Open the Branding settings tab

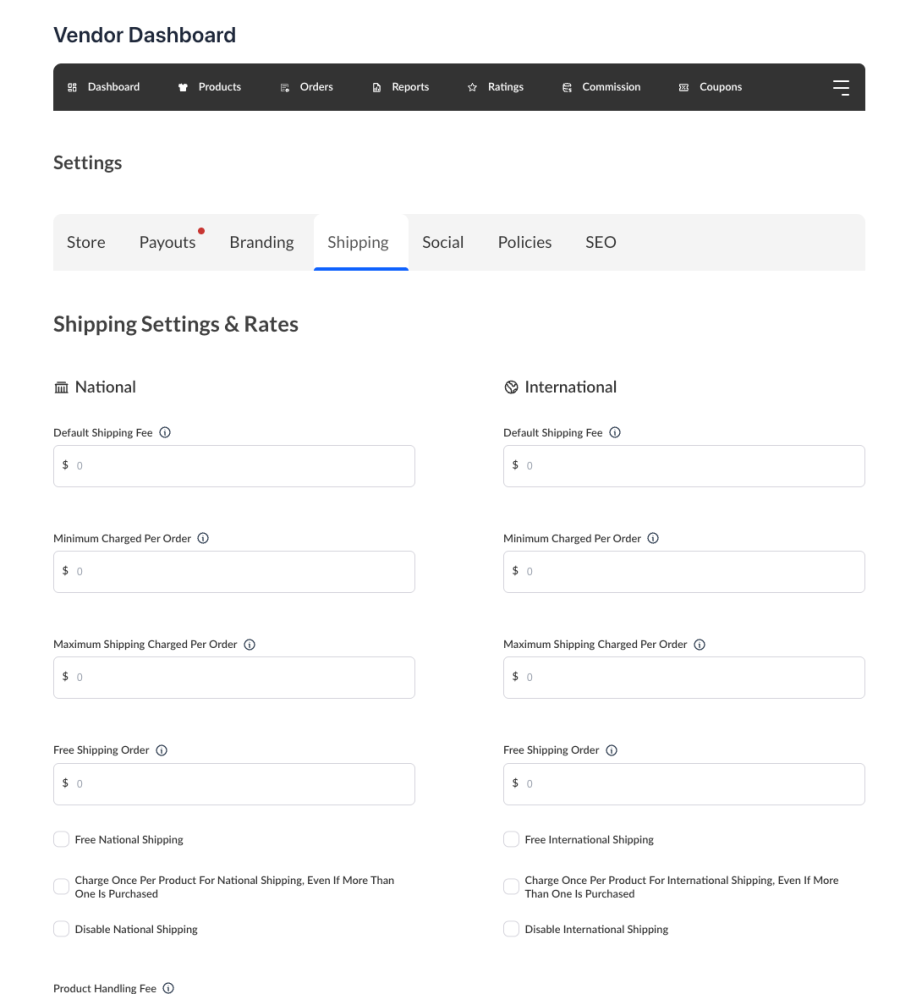point(261,242)
